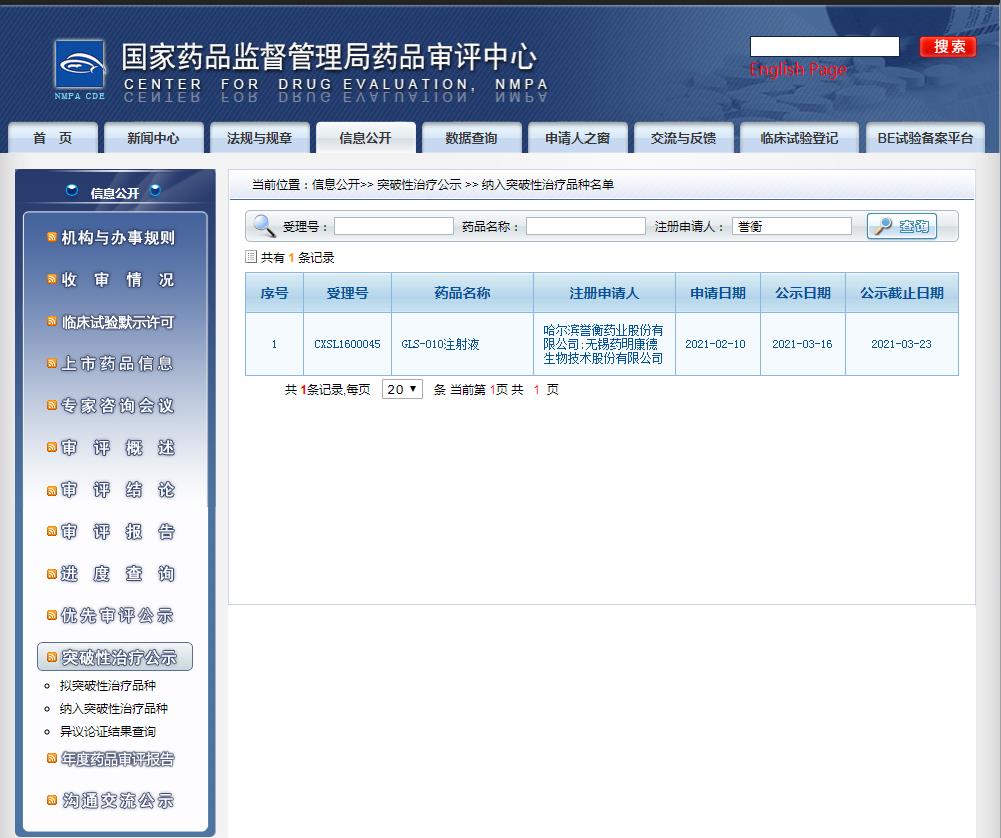Screen dimensions: 1001x838
Task: Go to the 首页 home tab
Action: 53,139
